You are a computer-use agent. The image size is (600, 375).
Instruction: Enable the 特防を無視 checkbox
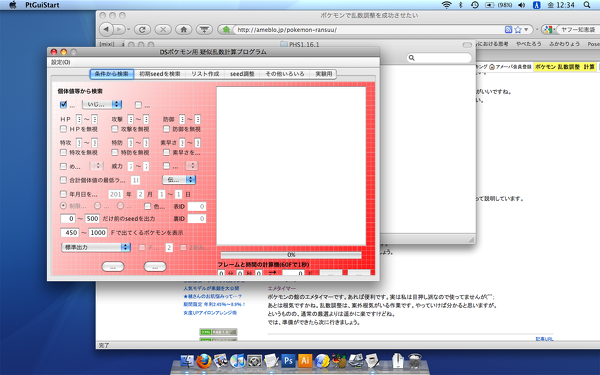click(x=114, y=152)
